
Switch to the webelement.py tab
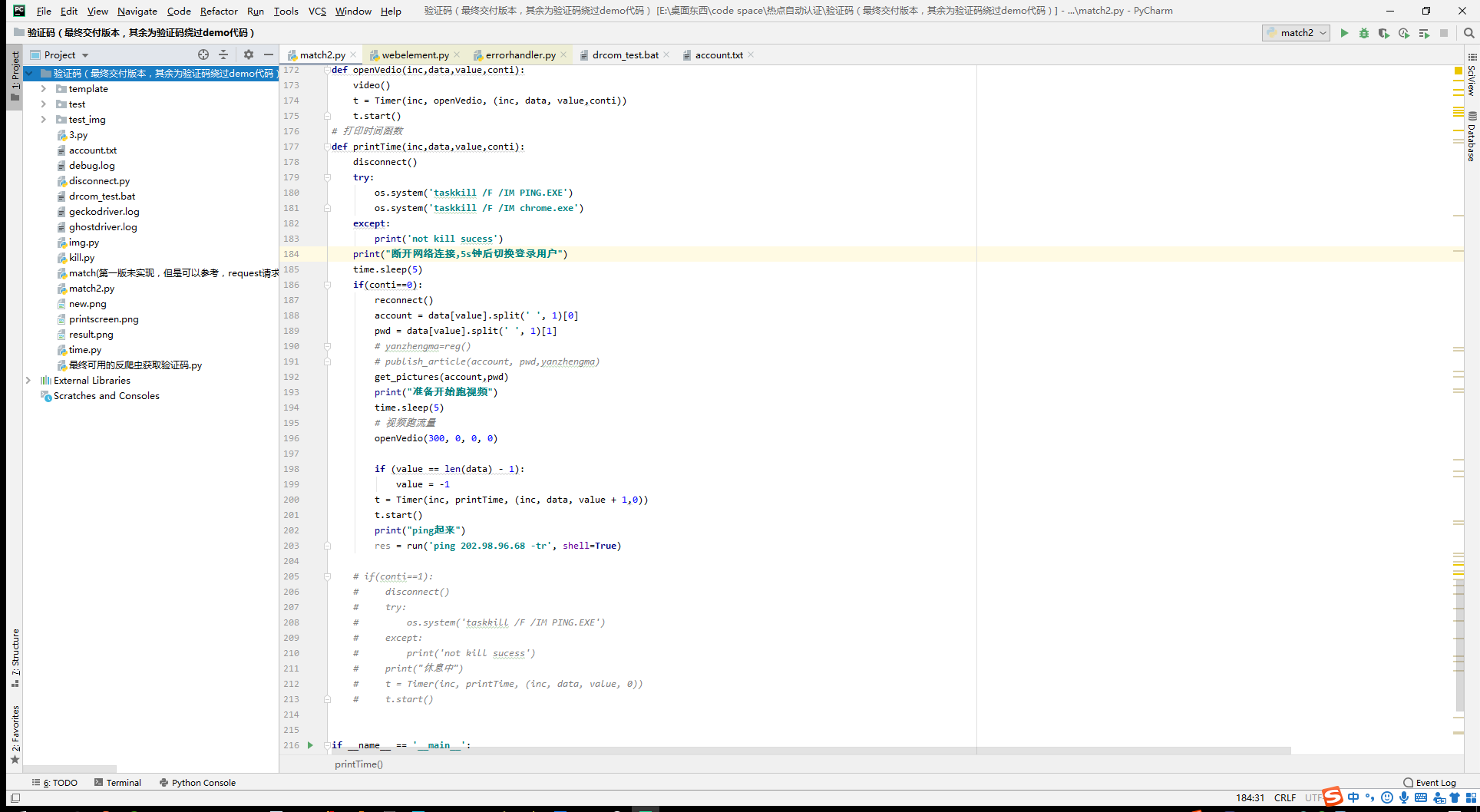click(x=415, y=55)
